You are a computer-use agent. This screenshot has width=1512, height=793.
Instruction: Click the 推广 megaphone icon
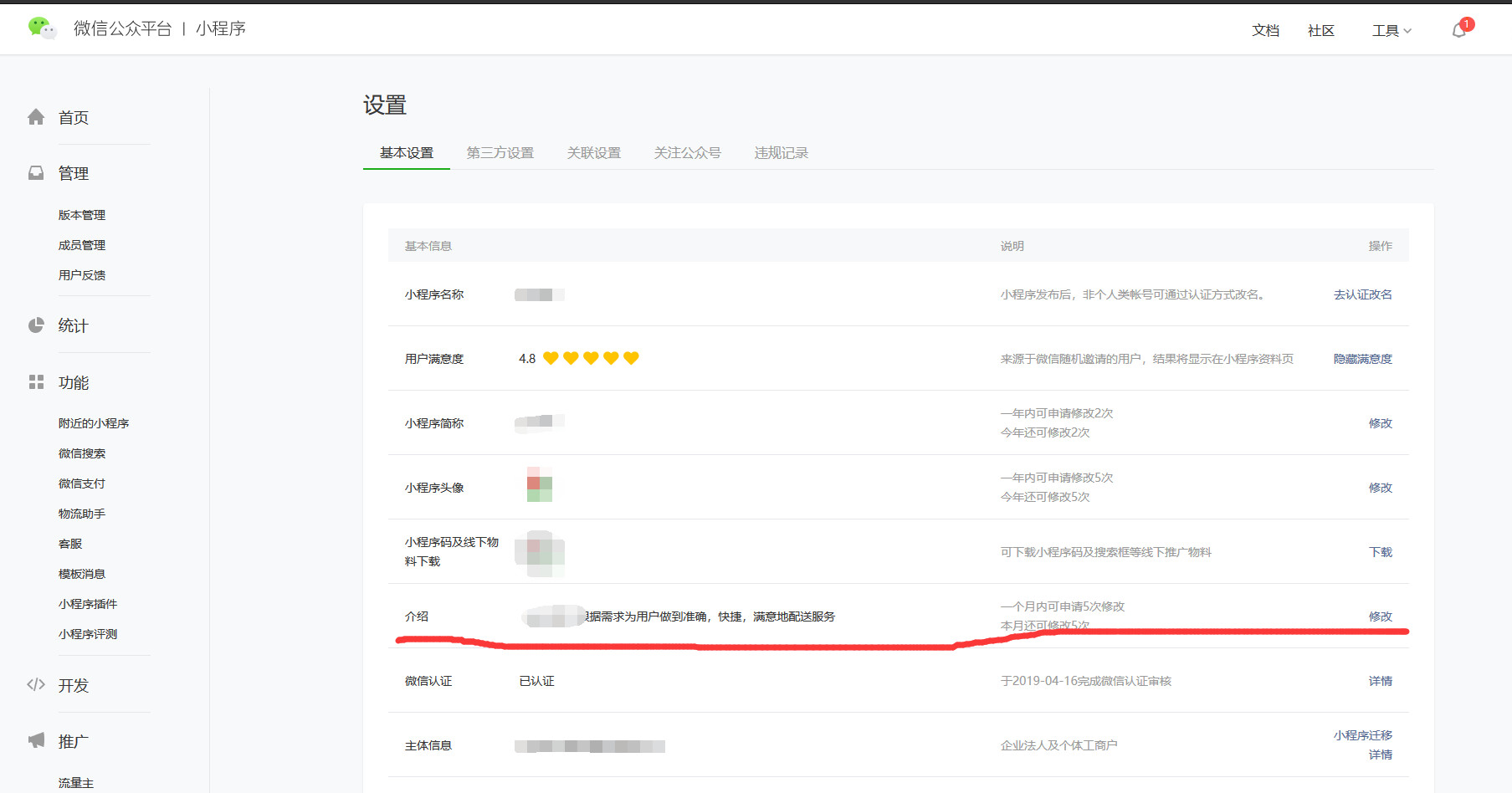click(36, 741)
